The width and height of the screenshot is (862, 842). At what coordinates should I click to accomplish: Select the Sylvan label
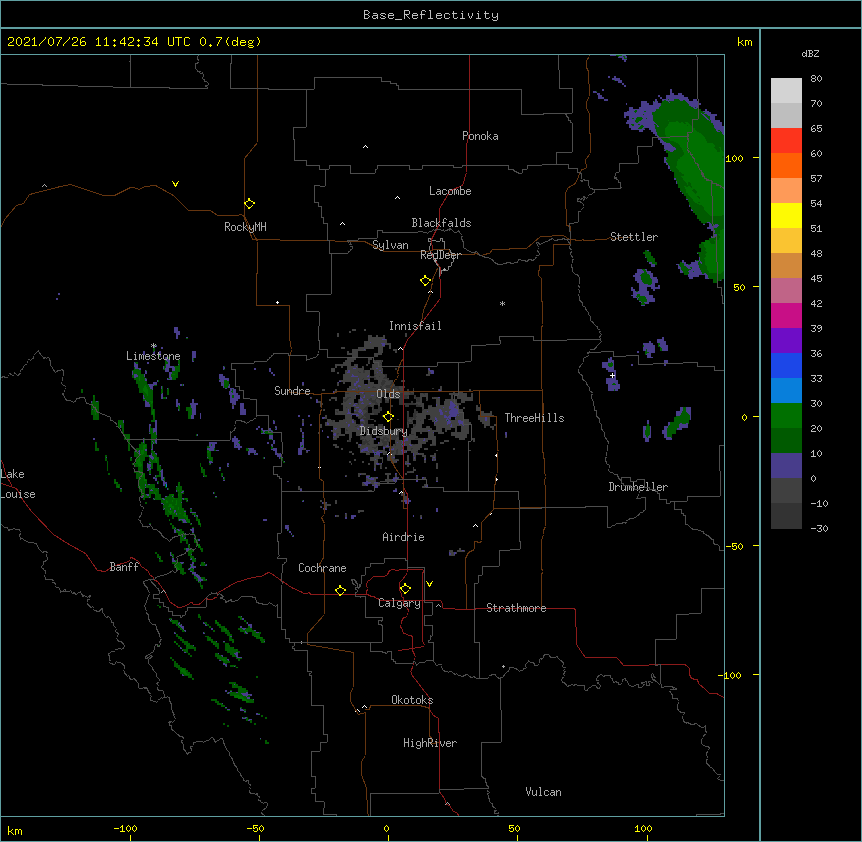pyautogui.click(x=390, y=245)
